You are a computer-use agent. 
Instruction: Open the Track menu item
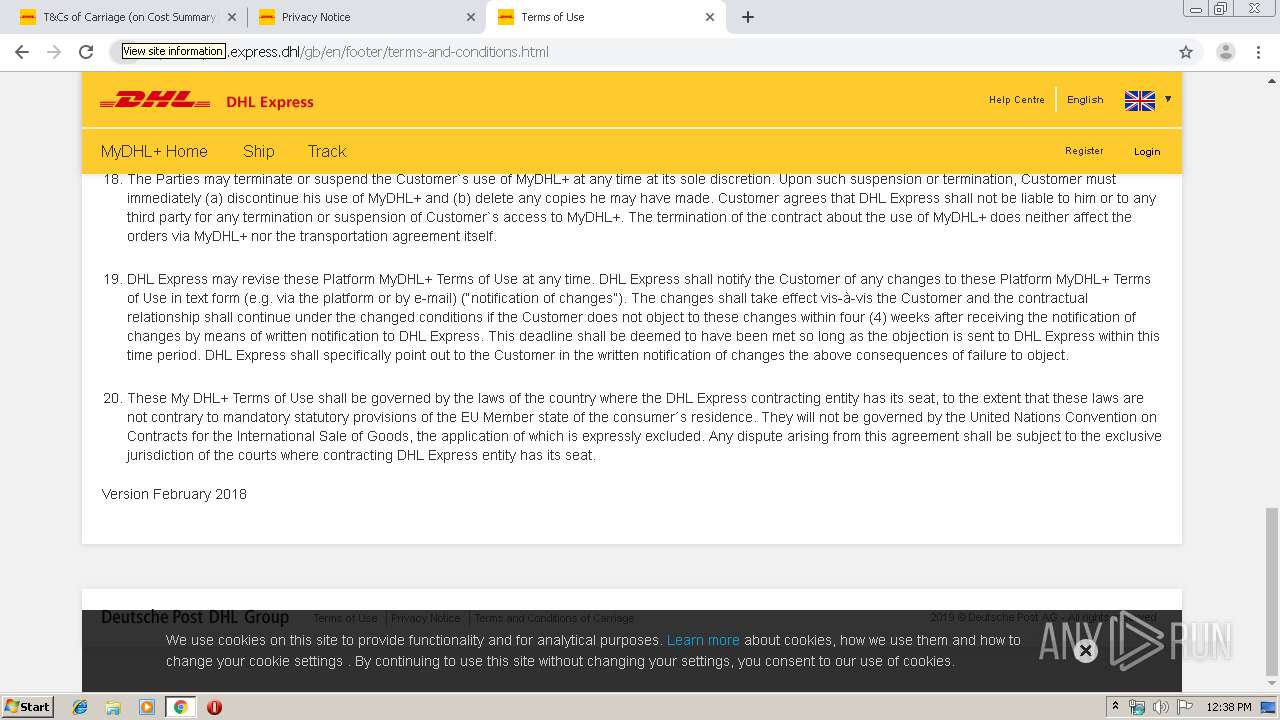(x=327, y=151)
